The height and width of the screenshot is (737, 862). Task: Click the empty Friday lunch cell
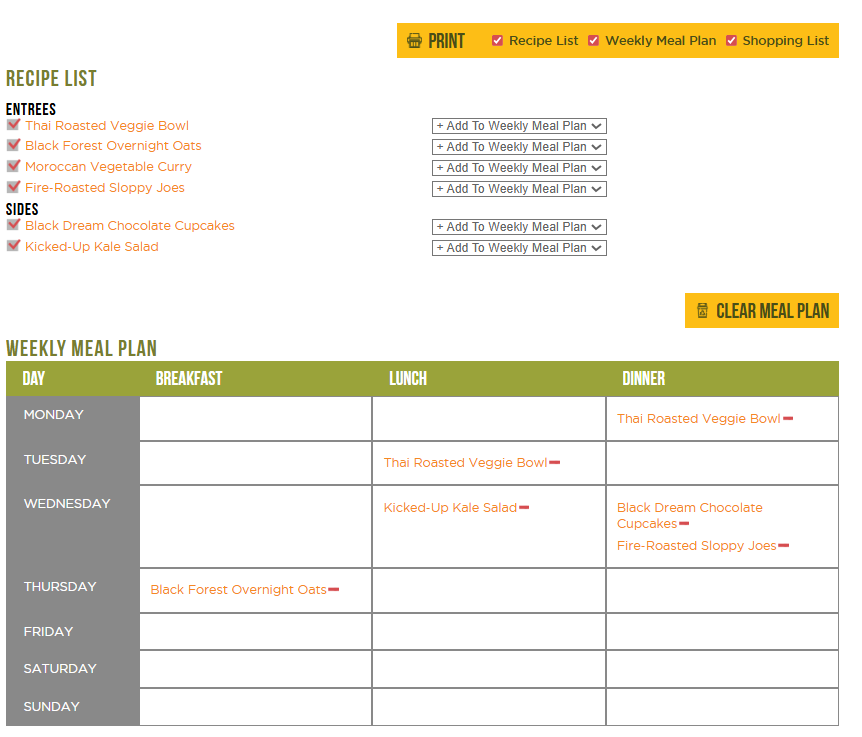click(488, 632)
